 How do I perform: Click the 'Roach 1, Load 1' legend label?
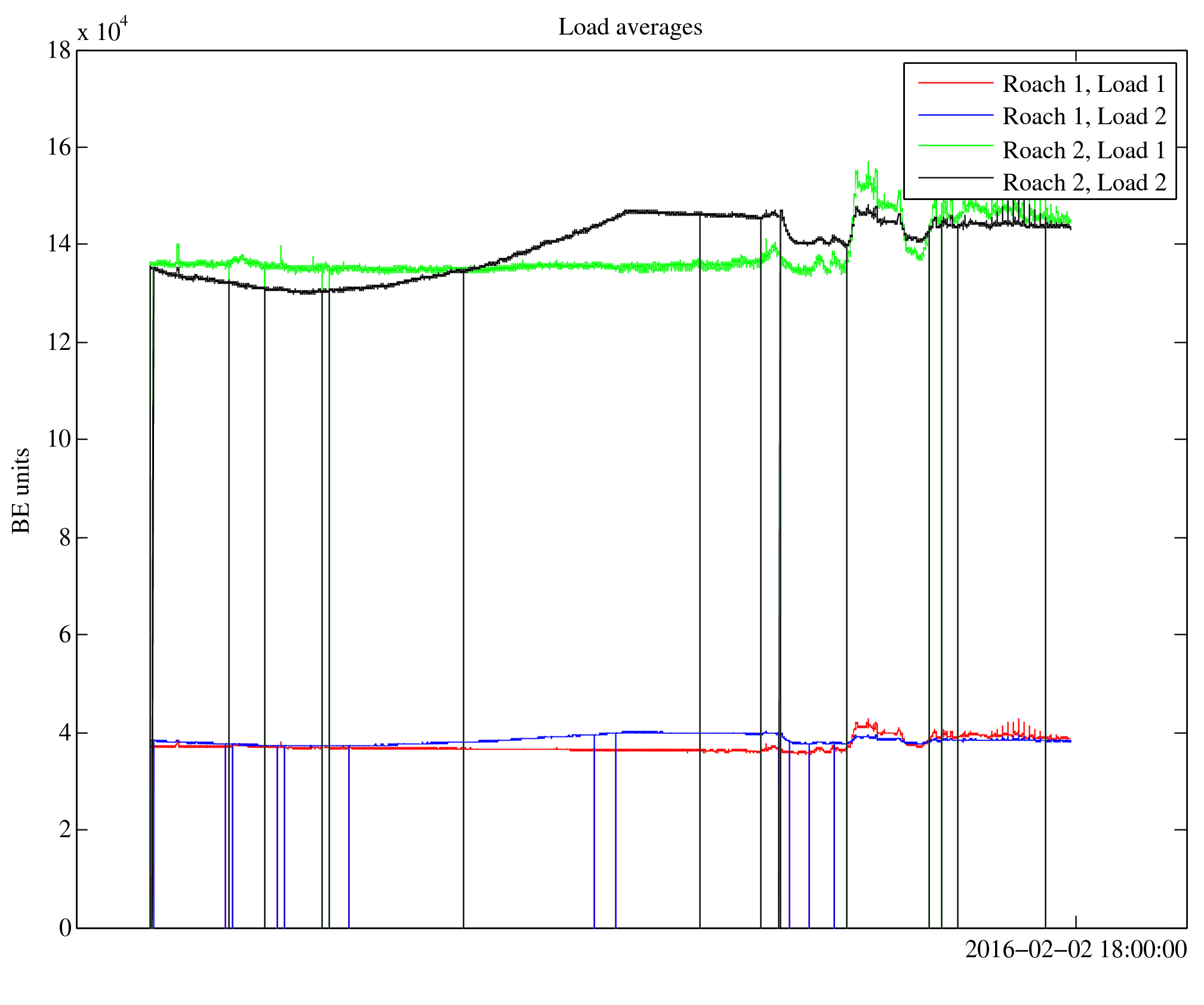pyautogui.click(x=1084, y=84)
